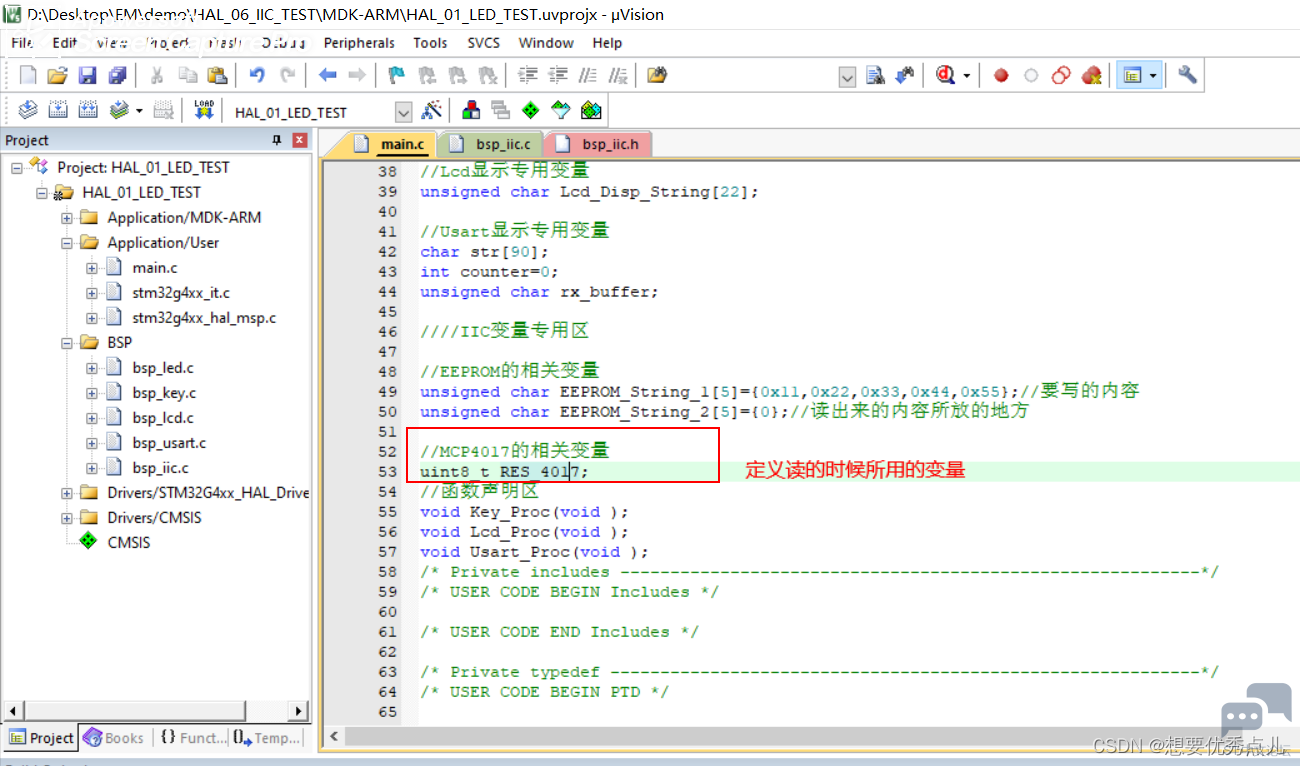Click the Batch Build layered icon
Image resolution: width=1300 pixels, height=766 pixels.
[x=120, y=110]
